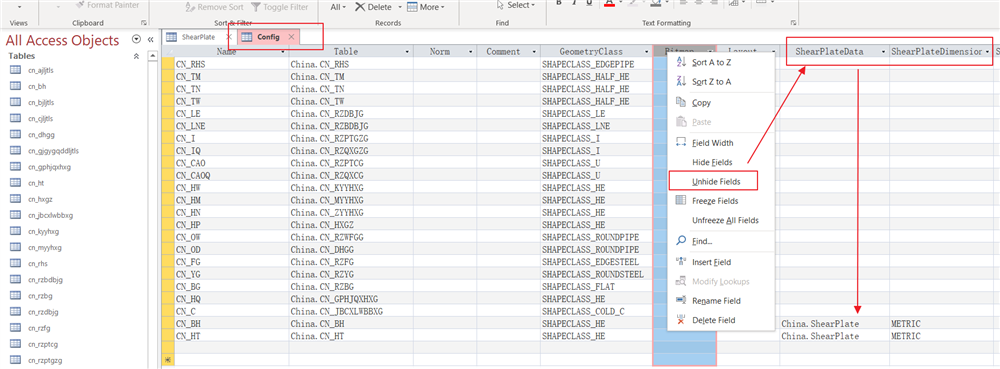Open the Delete dropdown arrow

click(400, 7)
